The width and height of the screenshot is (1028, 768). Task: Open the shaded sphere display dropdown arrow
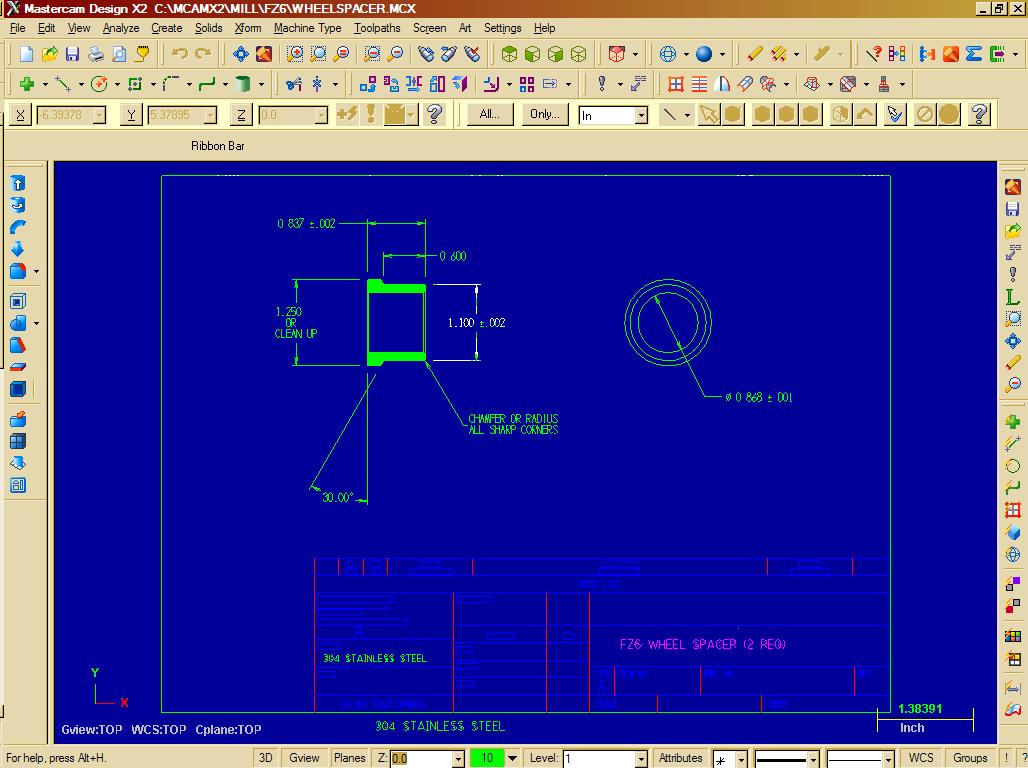pos(722,54)
